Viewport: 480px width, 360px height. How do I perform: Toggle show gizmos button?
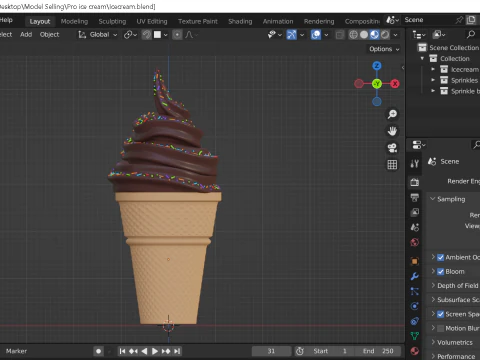[x=291, y=35]
